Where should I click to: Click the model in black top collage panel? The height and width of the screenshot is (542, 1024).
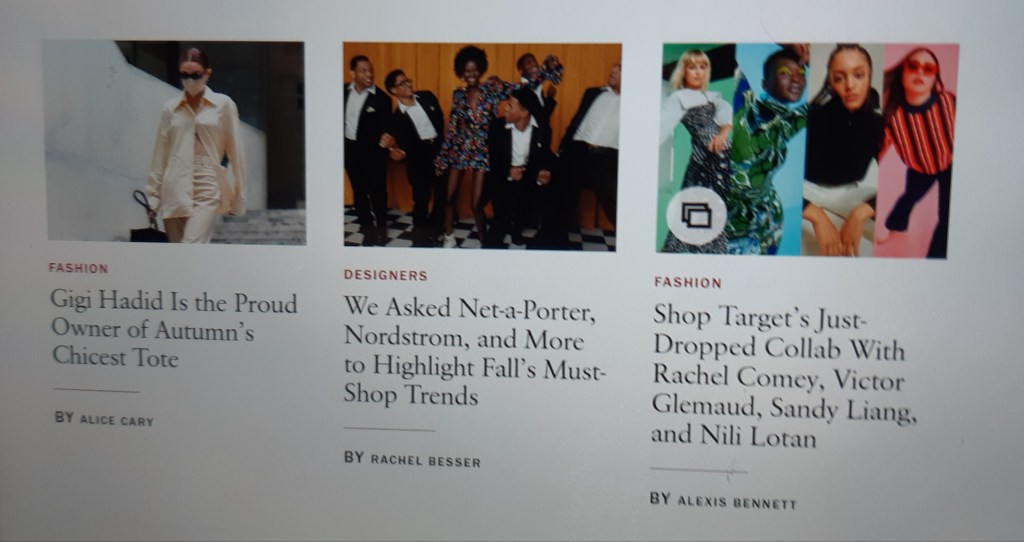tap(842, 150)
